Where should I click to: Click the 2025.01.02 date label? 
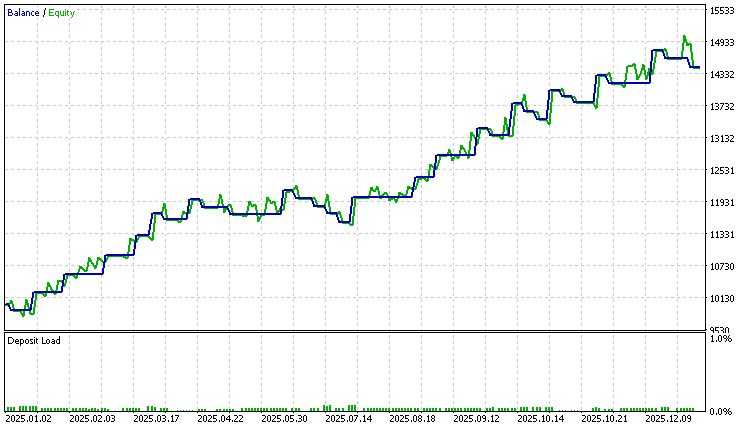28,419
